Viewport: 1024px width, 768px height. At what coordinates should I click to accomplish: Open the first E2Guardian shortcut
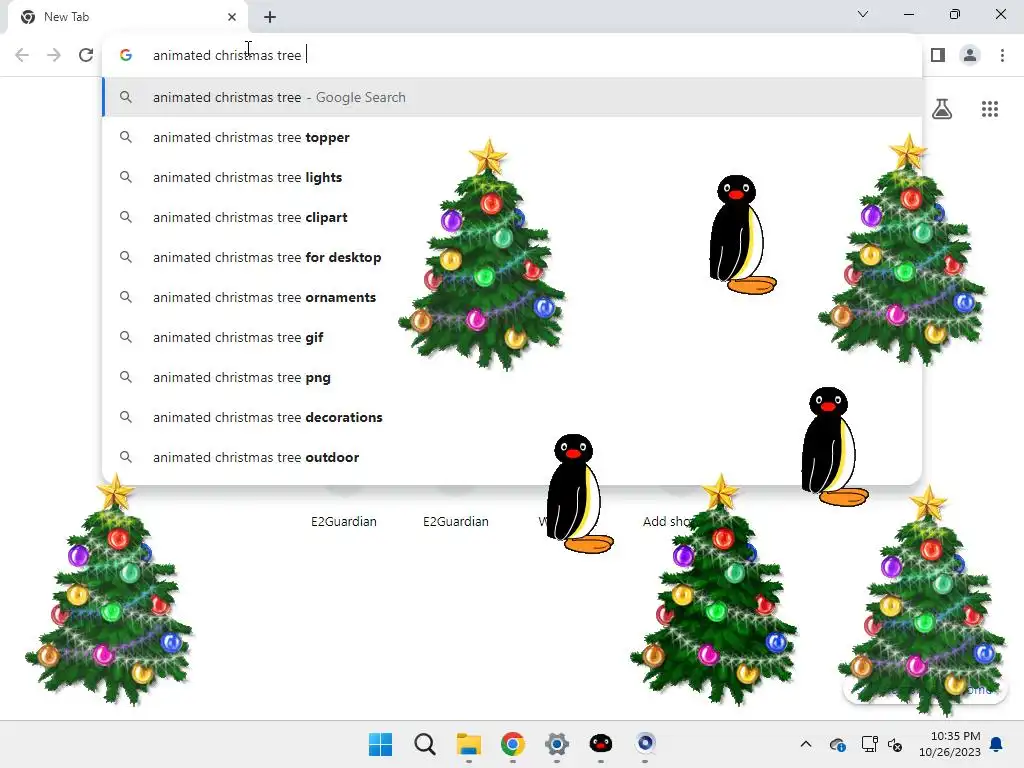pyautogui.click(x=344, y=521)
